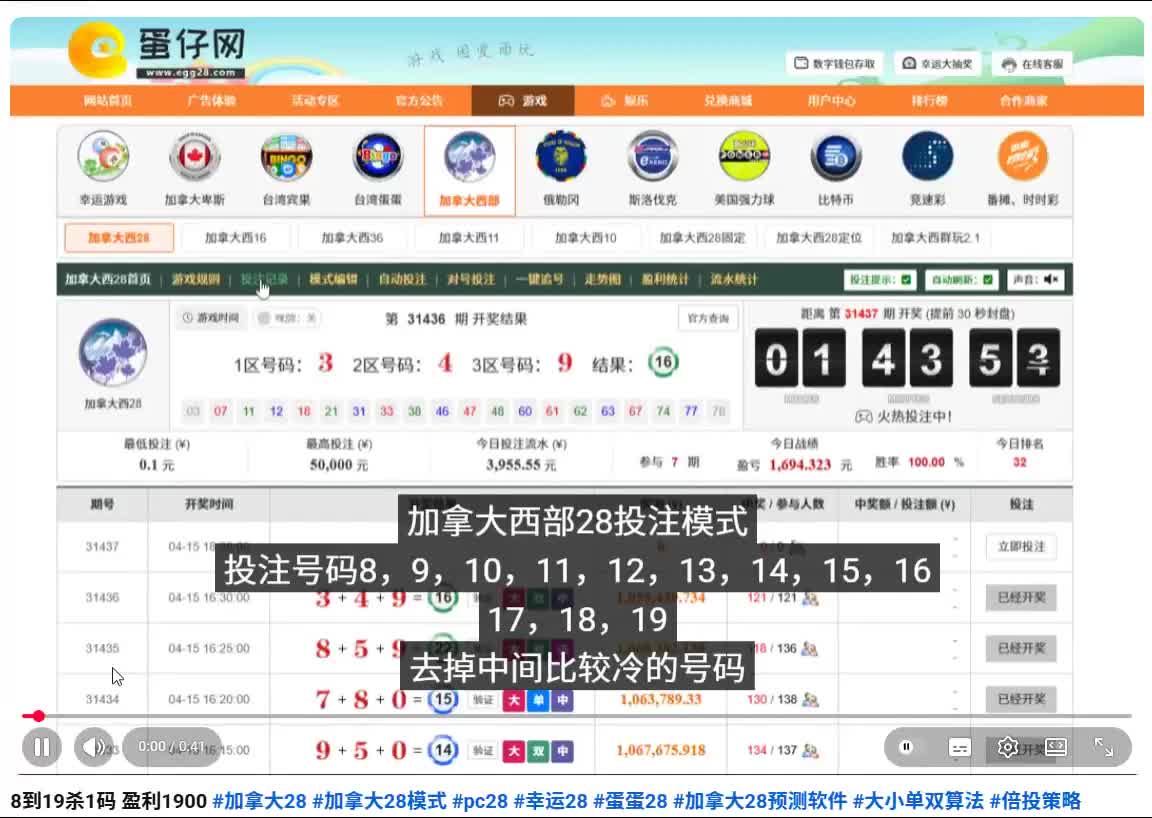Mute the video with speaker icon

[93, 747]
